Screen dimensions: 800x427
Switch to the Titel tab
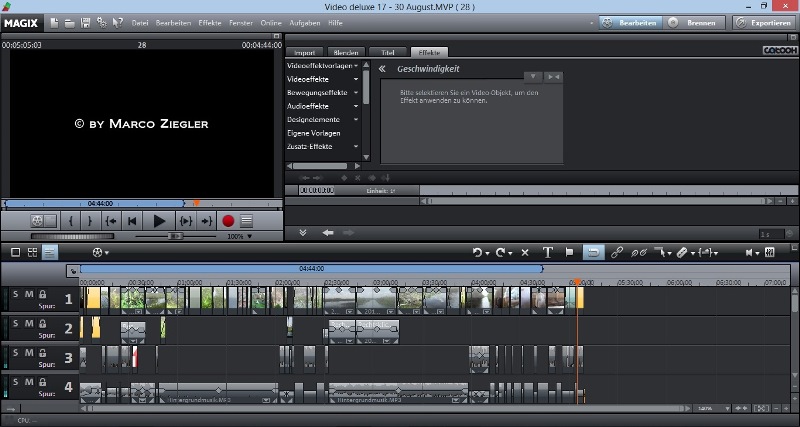point(388,52)
